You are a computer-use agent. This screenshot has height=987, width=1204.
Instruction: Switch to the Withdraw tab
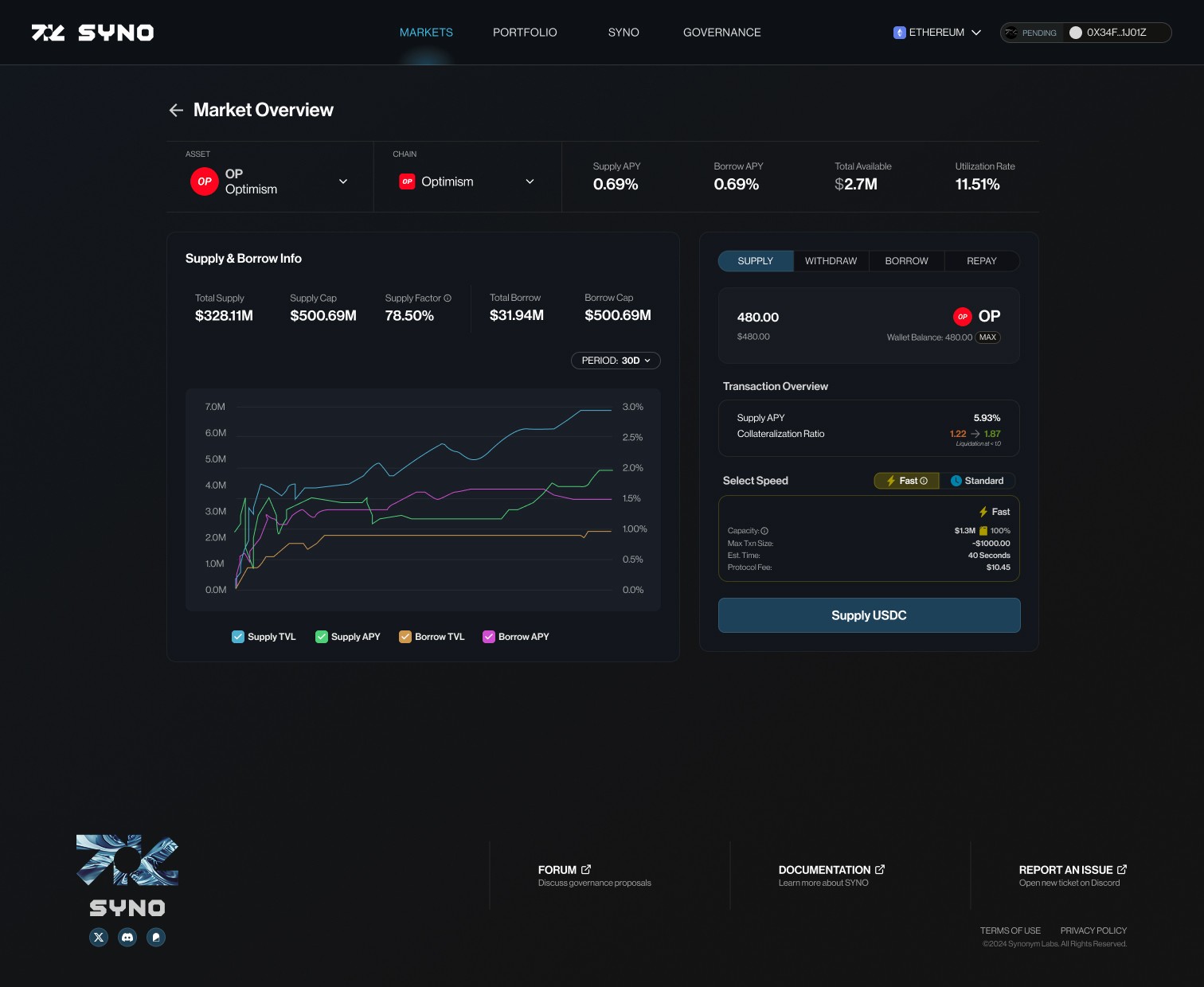(x=831, y=261)
